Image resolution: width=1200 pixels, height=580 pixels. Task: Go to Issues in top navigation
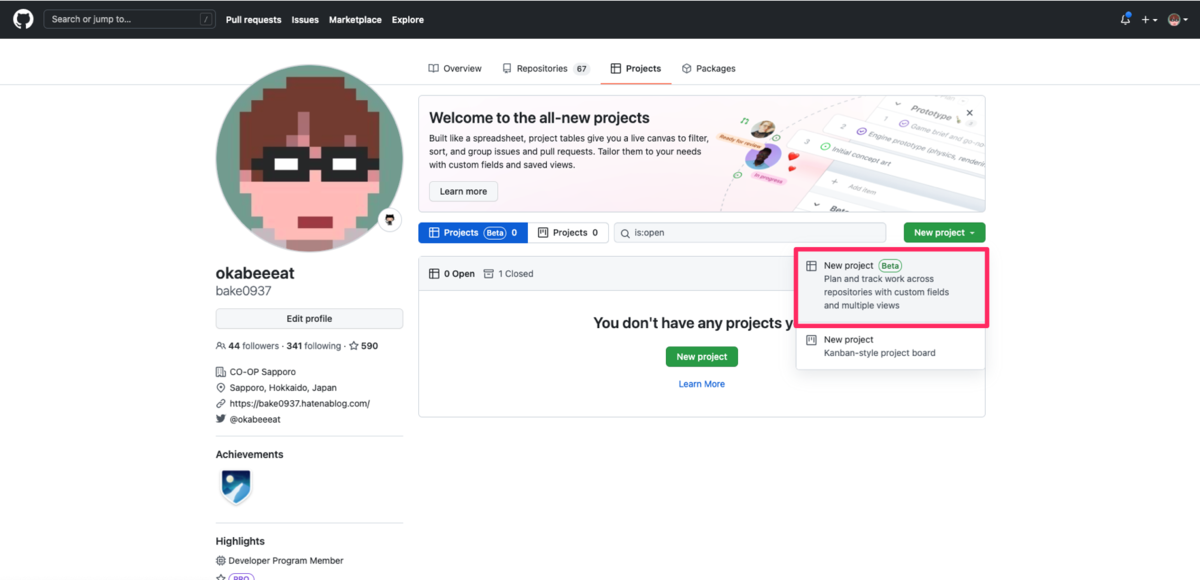(305, 20)
